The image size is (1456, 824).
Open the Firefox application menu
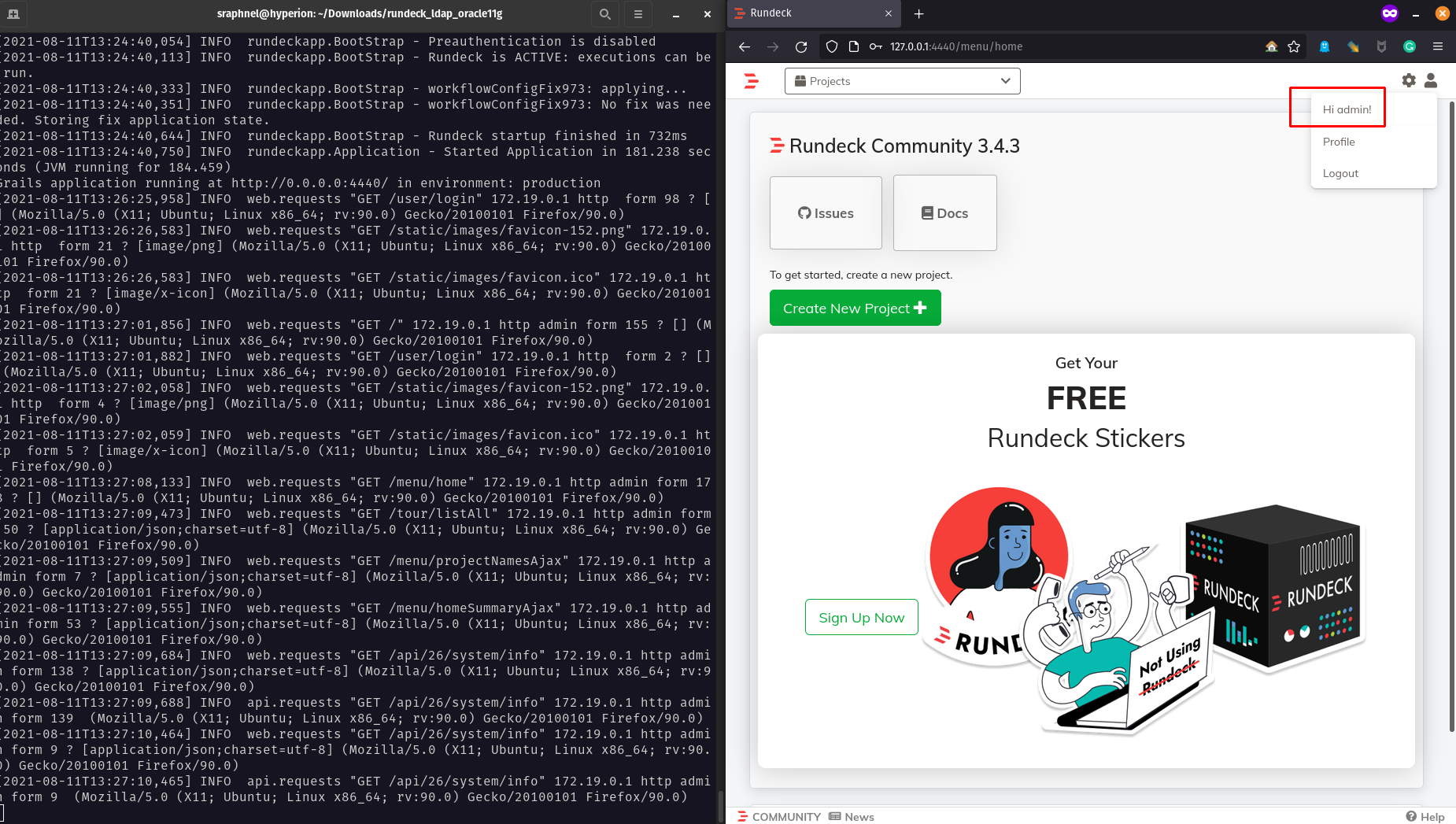pos(1439,46)
